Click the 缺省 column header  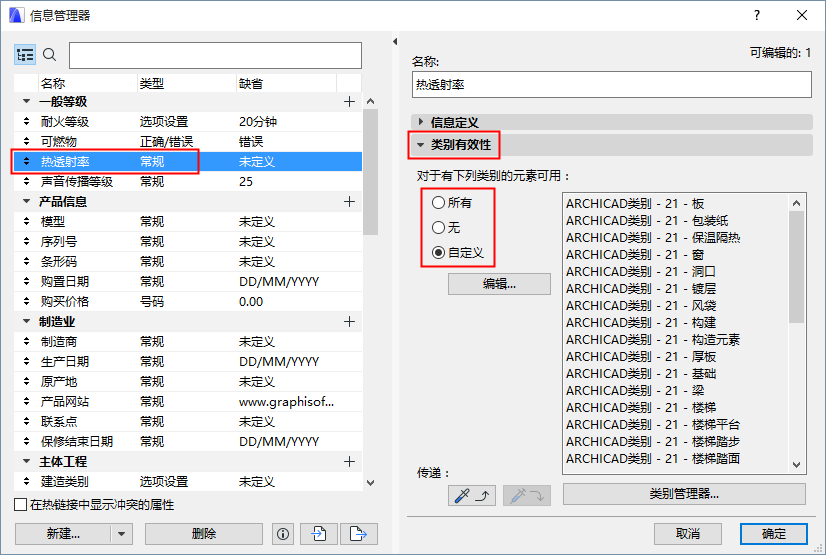pos(286,83)
